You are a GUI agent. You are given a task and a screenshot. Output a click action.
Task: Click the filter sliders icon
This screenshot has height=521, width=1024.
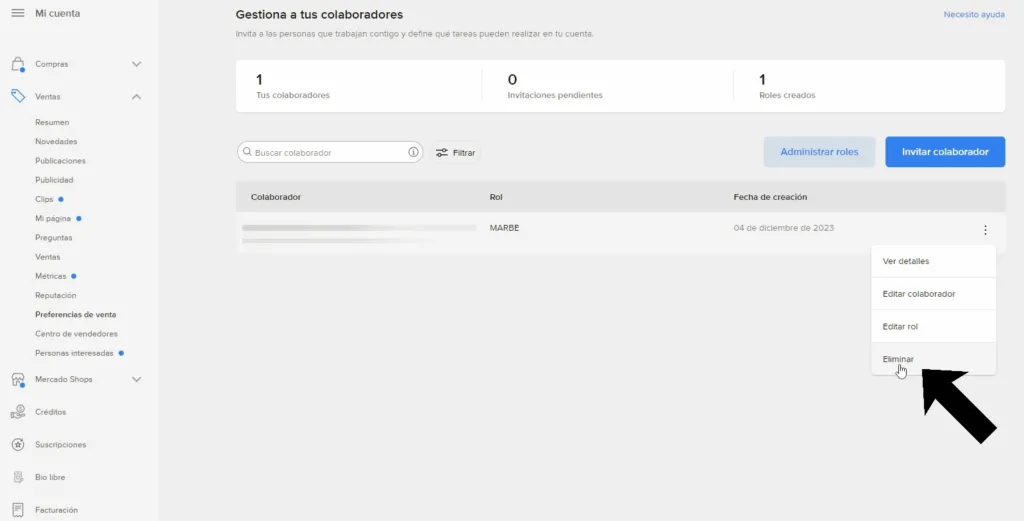click(x=442, y=153)
